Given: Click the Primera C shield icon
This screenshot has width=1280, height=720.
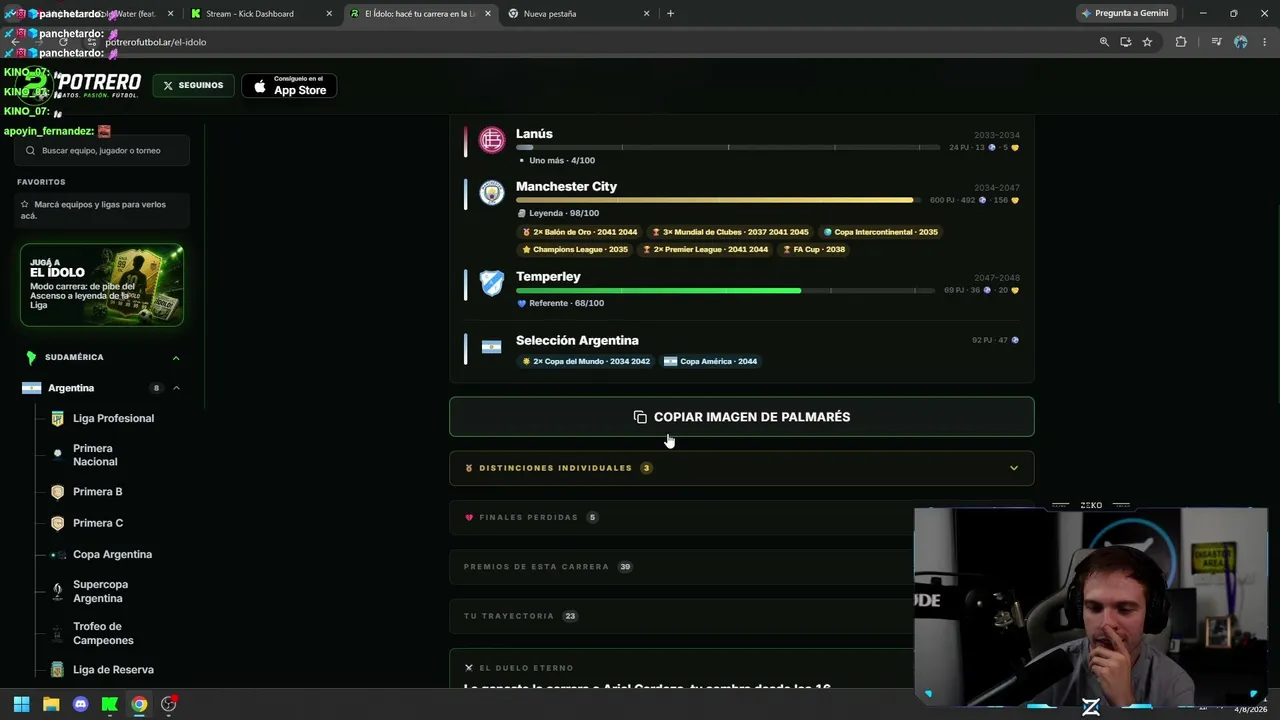Looking at the screenshot, I should 57,523.
